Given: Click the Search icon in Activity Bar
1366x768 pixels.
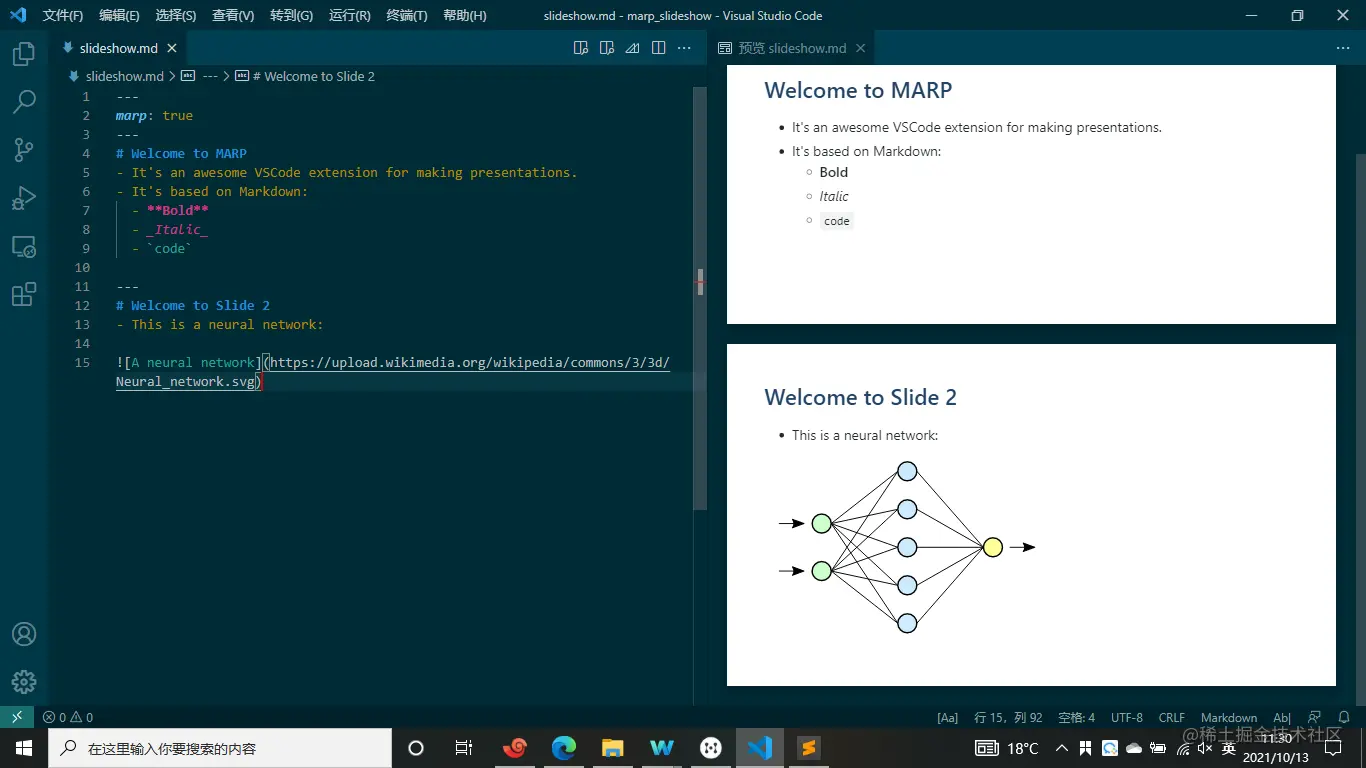Looking at the screenshot, I should [x=24, y=101].
